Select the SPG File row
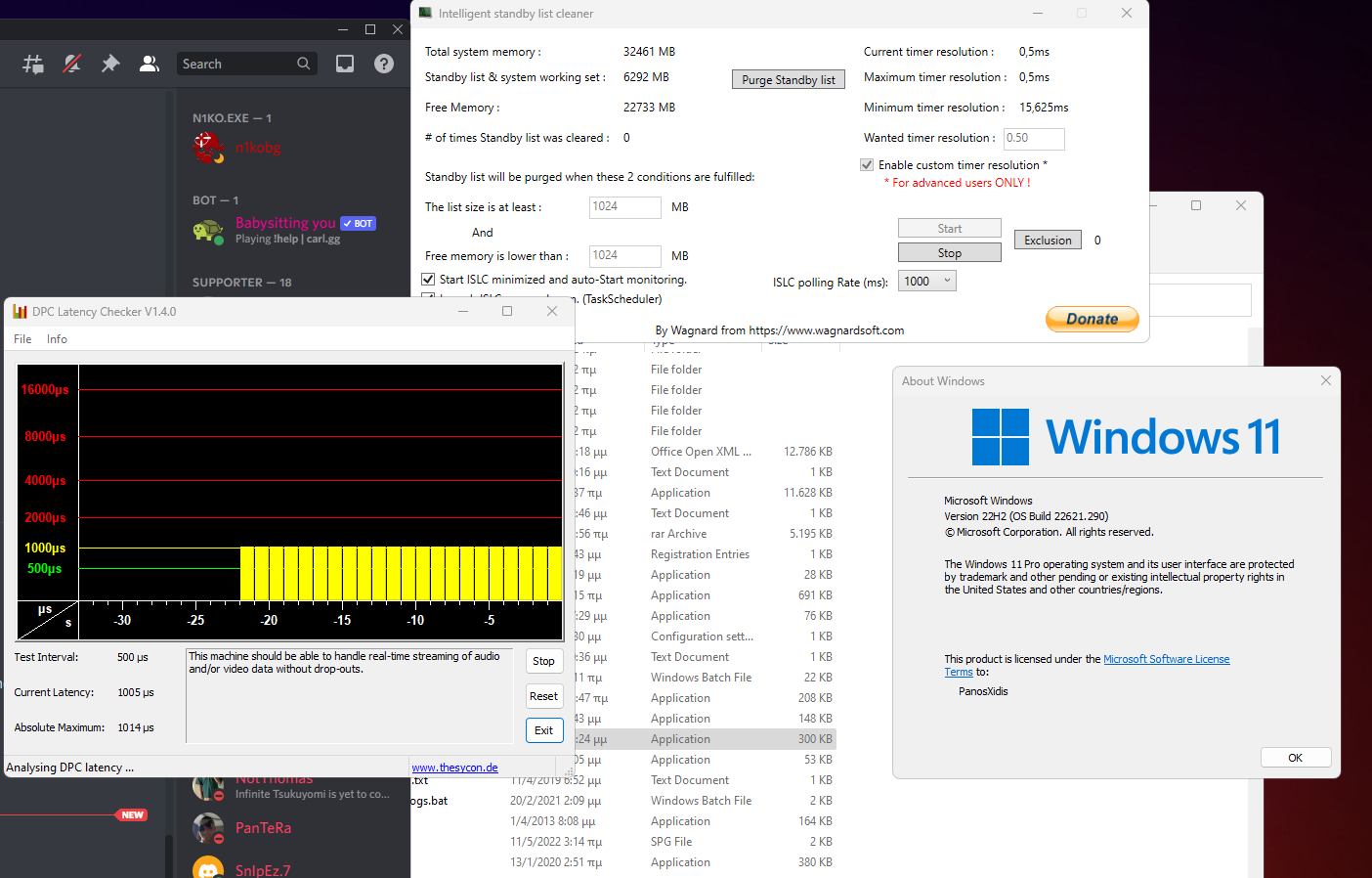 [623, 842]
